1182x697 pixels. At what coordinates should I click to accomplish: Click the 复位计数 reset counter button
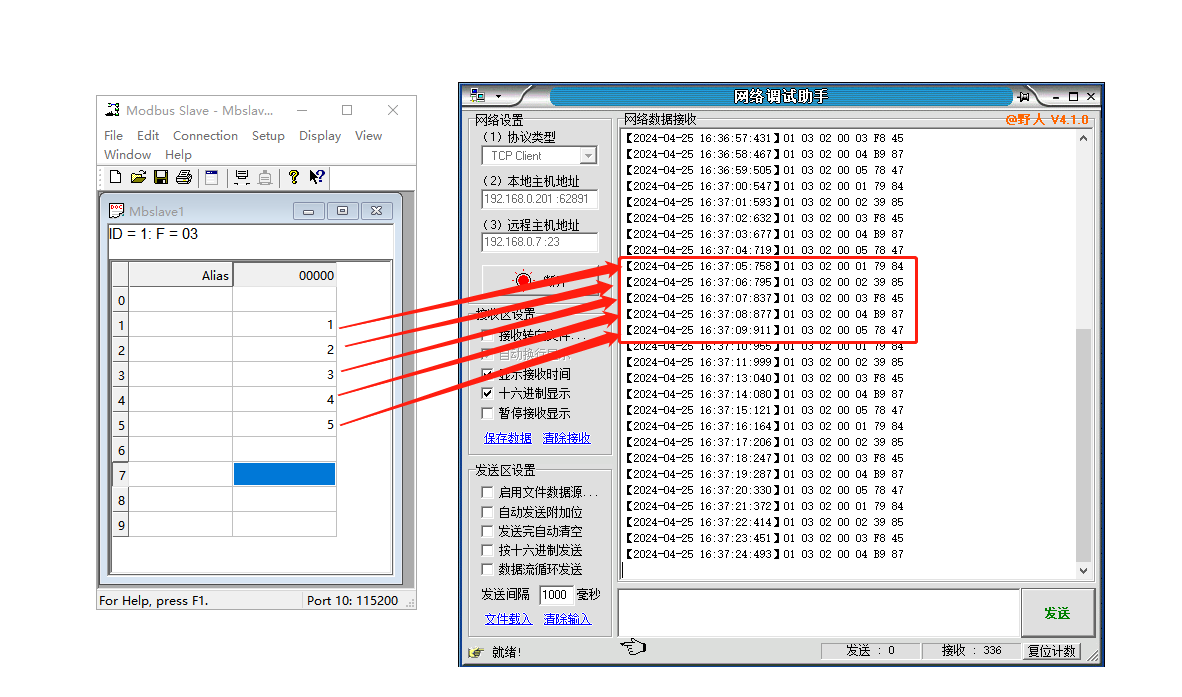[1052, 651]
